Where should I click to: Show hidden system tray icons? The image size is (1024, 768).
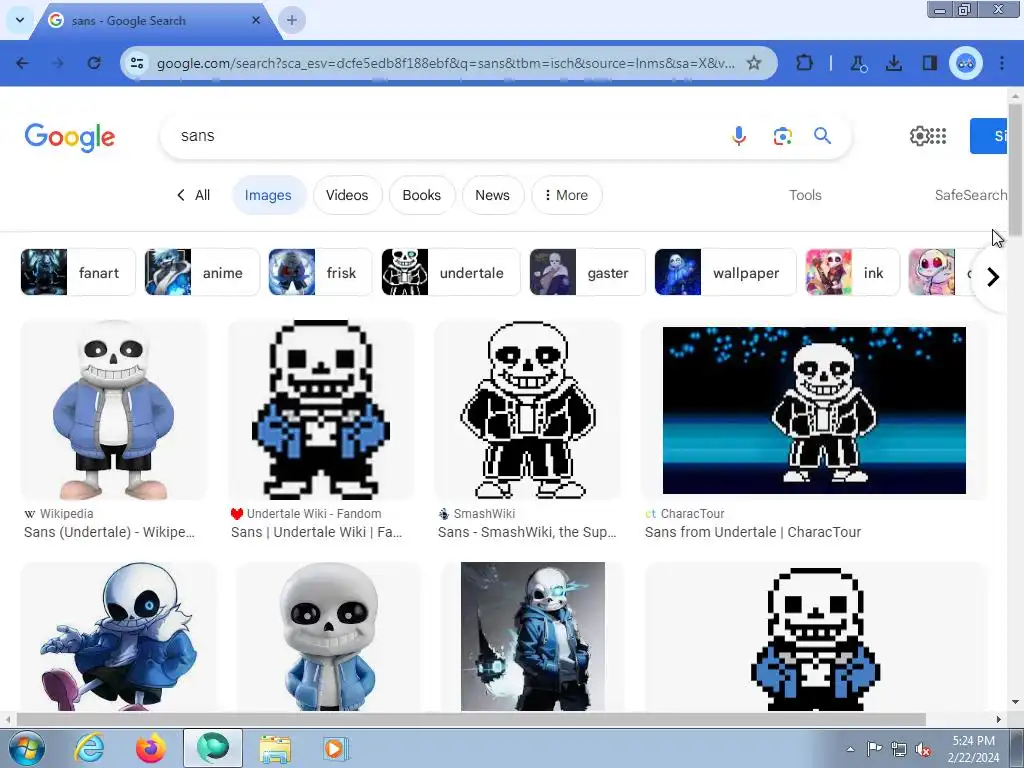click(x=850, y=749)
